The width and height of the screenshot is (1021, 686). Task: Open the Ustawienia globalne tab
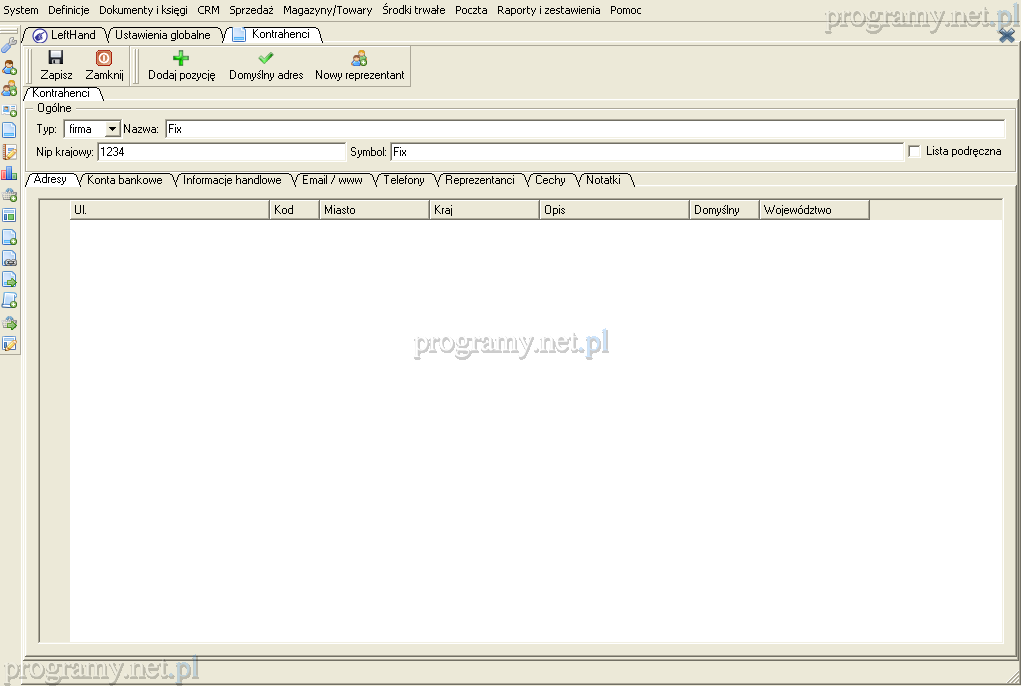(162, 35)
